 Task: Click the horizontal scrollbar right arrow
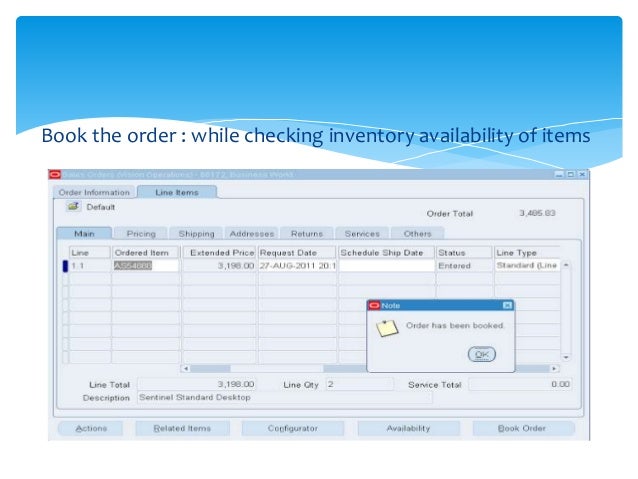(554, 368)
